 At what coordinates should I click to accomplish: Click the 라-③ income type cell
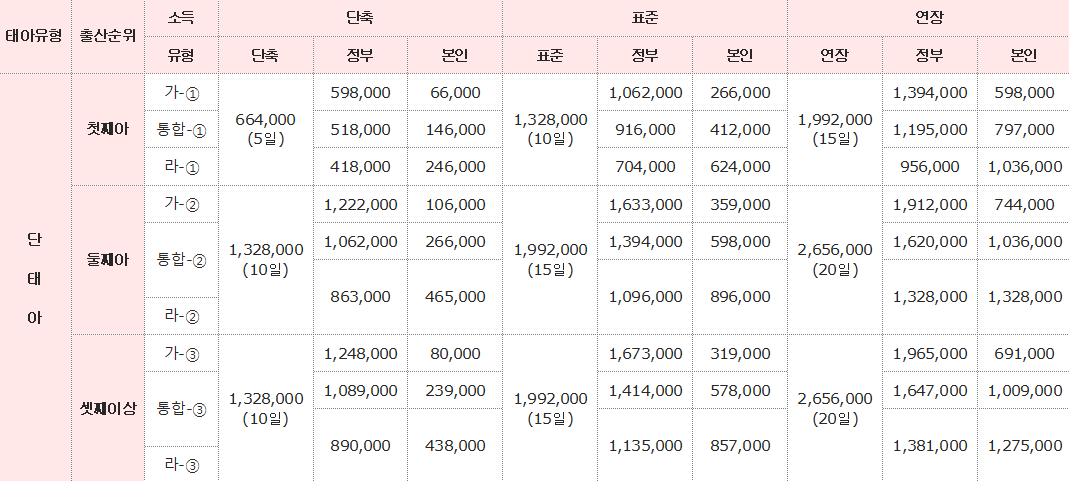click(181, 465)
